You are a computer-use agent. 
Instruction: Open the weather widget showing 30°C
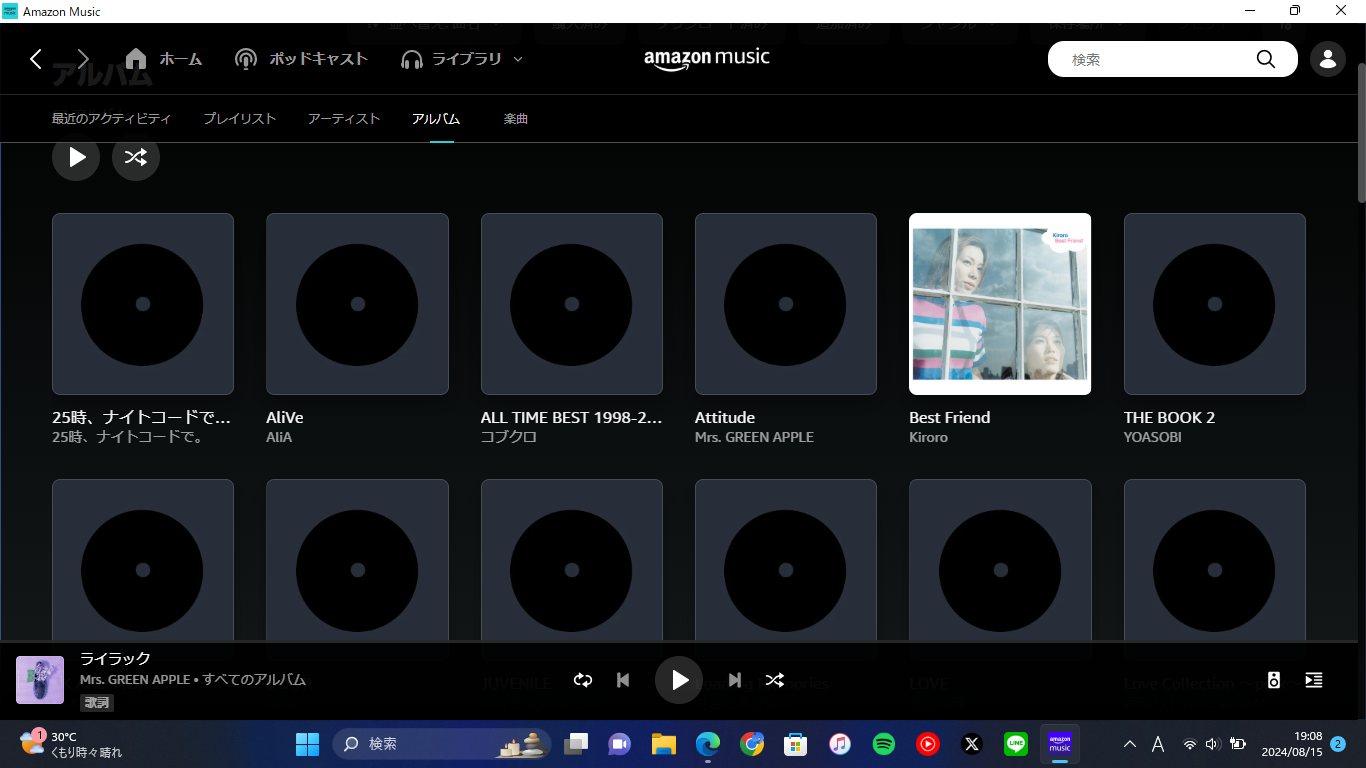click(x=72, y=744)
